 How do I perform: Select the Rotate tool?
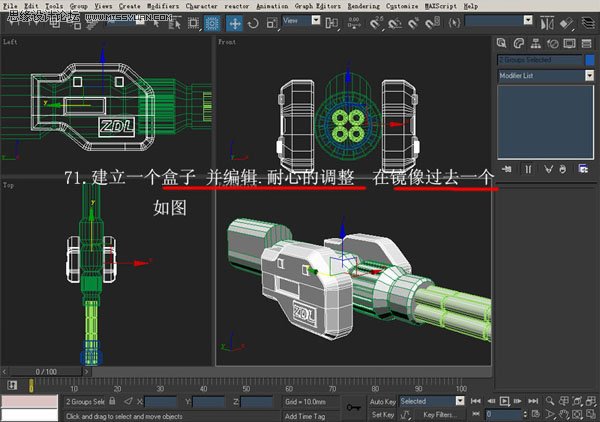pyautogui.click(x=253, y=23)
